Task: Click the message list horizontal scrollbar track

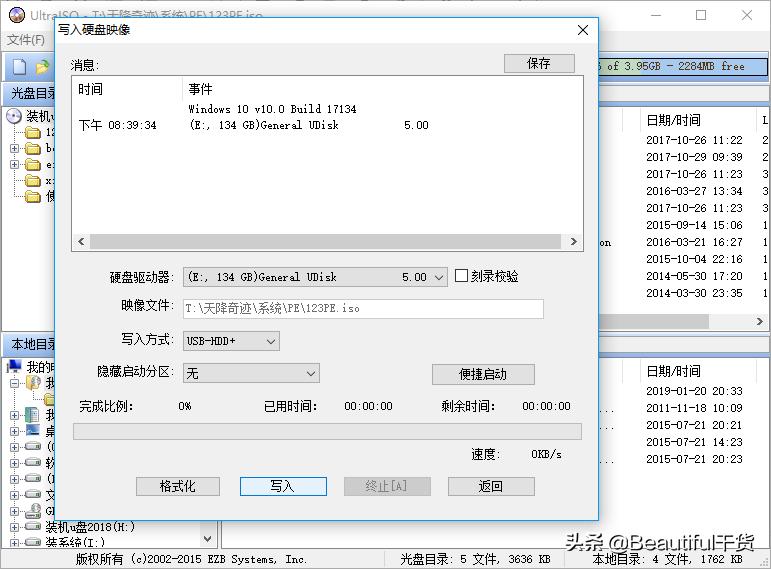Action: click(326, 241)
